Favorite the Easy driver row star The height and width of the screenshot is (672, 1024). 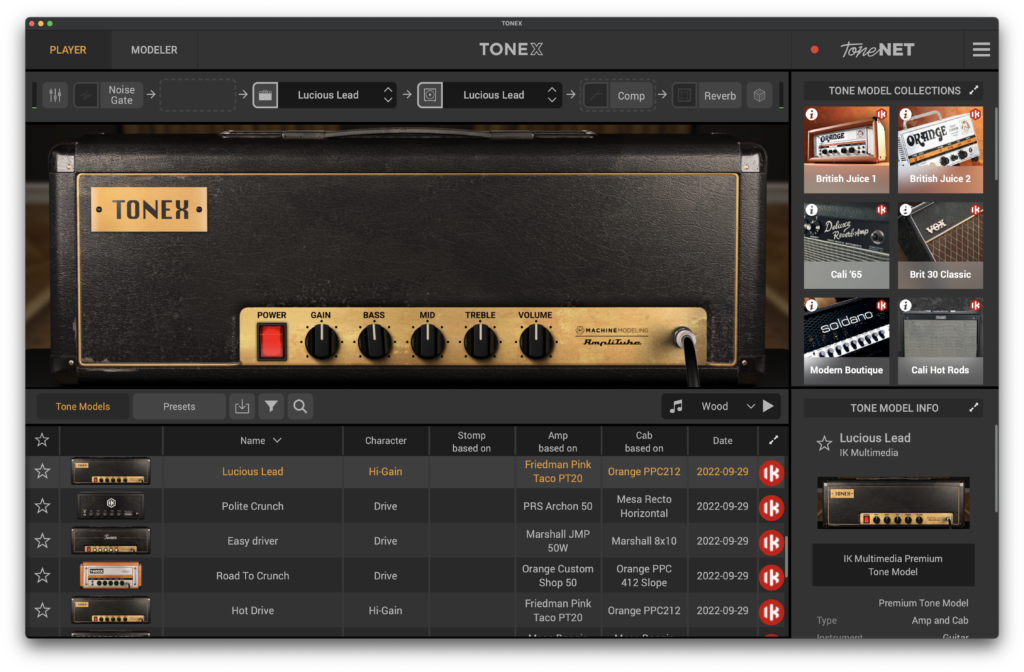[x=42, y=541]
